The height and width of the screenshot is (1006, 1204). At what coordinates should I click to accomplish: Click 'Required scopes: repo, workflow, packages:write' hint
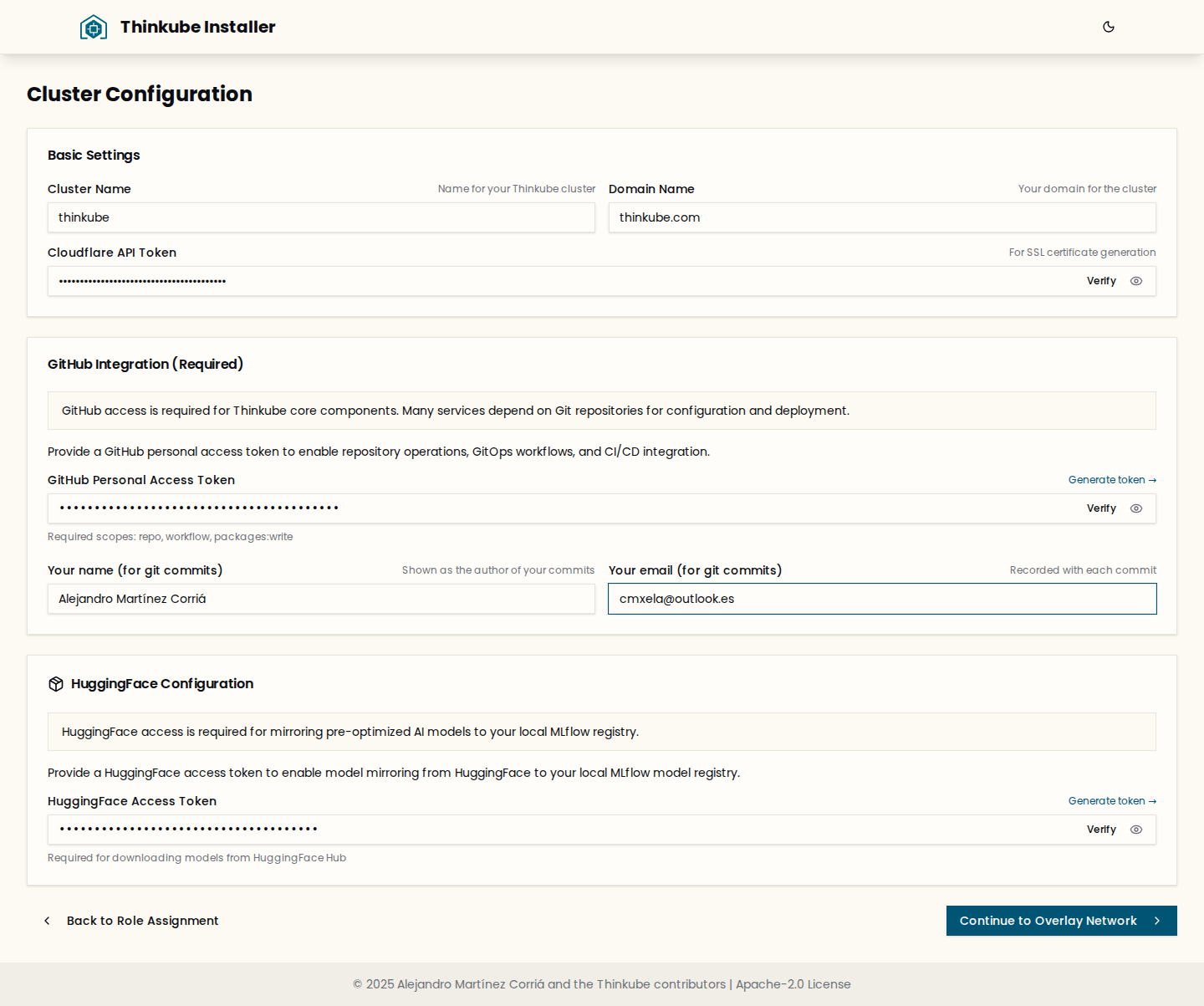pos(171,537)
